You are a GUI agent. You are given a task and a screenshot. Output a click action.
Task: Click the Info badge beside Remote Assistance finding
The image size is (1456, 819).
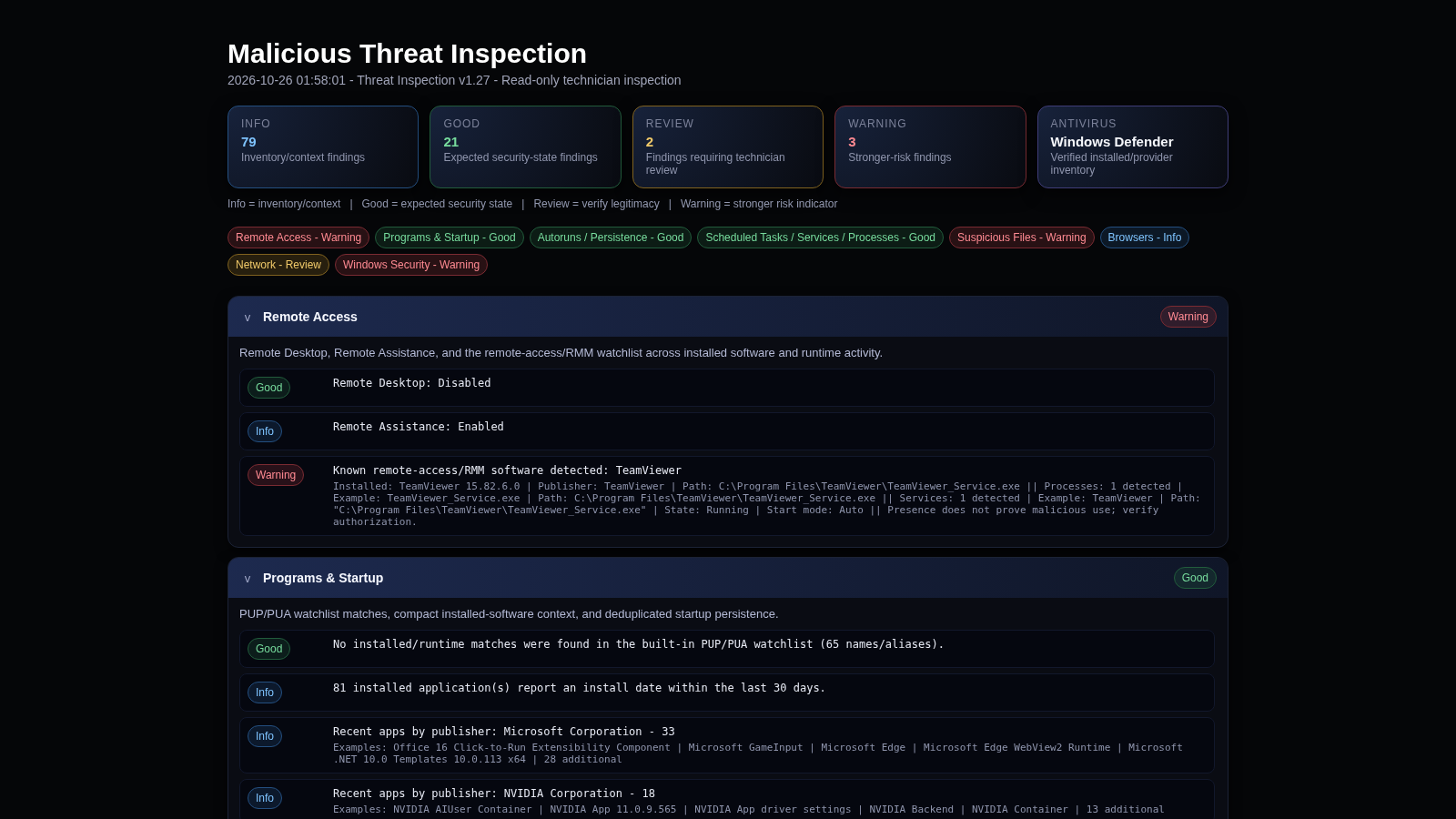tap(265, 431)
